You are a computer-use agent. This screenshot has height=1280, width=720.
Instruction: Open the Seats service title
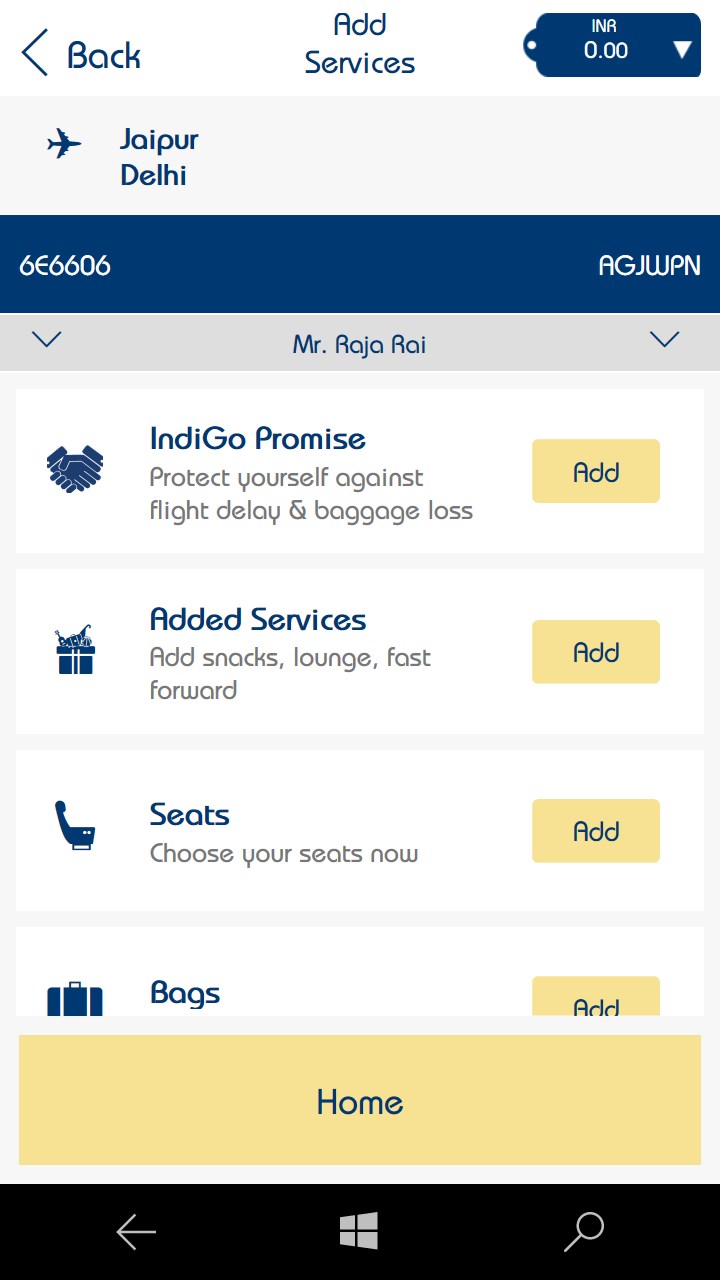click(x=190, y=815)
